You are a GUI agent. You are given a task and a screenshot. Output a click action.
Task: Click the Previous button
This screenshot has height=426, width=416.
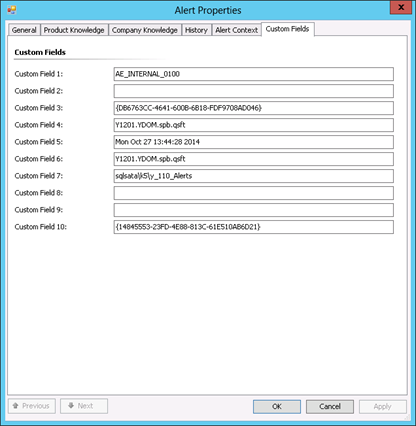coord(32,406)
